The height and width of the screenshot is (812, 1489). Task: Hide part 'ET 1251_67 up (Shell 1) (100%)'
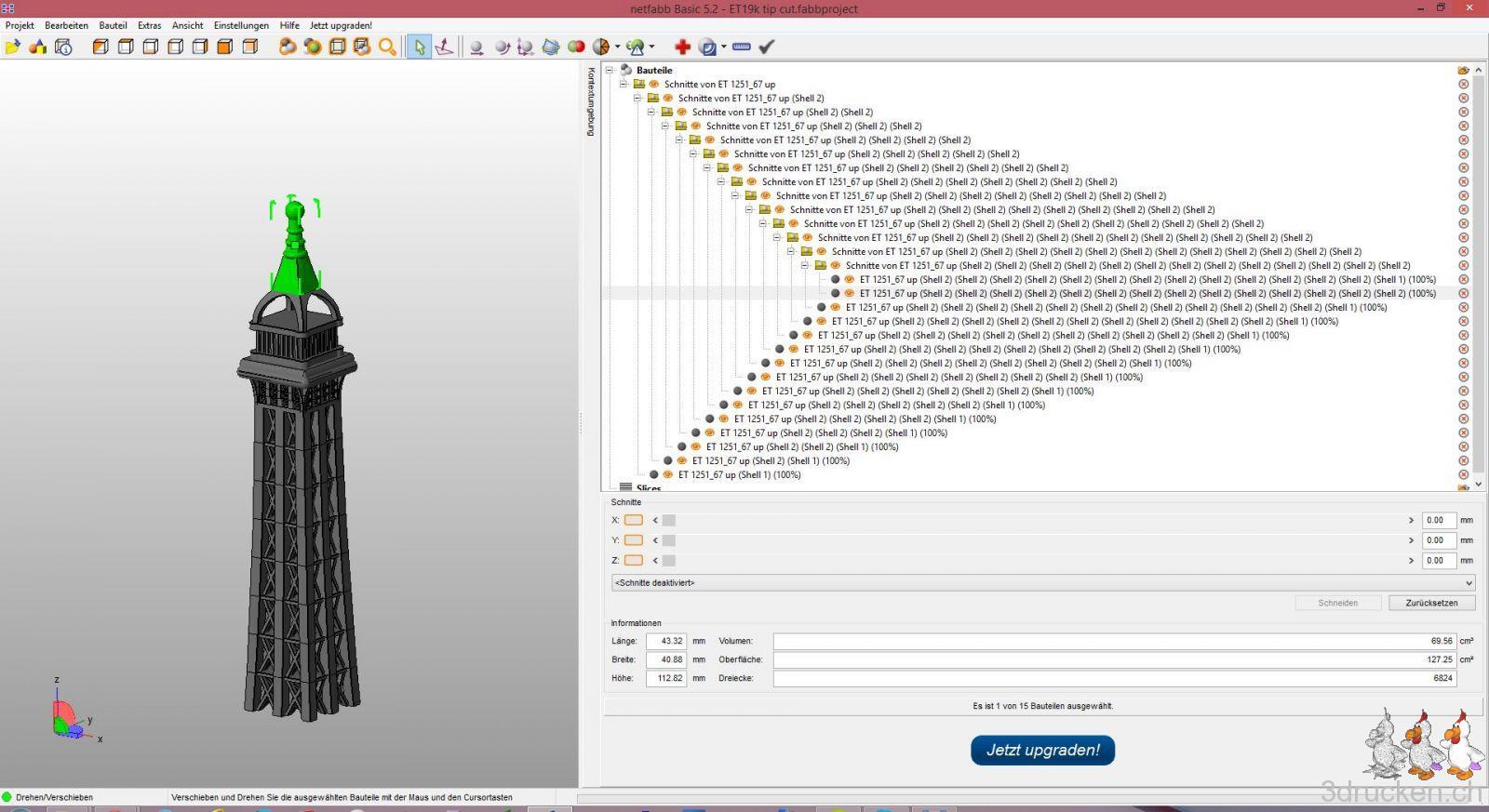coord(667,474)
